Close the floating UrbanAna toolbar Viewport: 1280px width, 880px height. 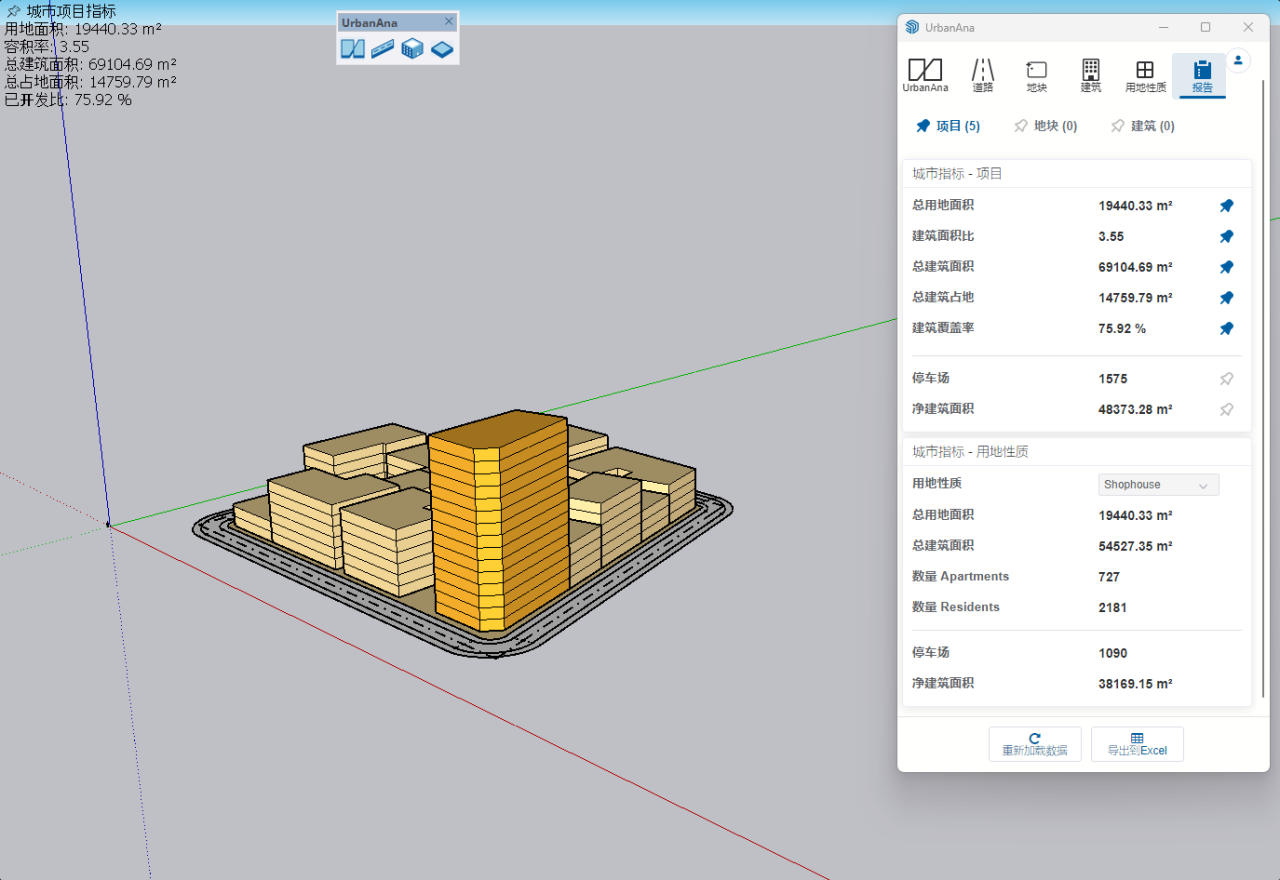pos(449,21)
